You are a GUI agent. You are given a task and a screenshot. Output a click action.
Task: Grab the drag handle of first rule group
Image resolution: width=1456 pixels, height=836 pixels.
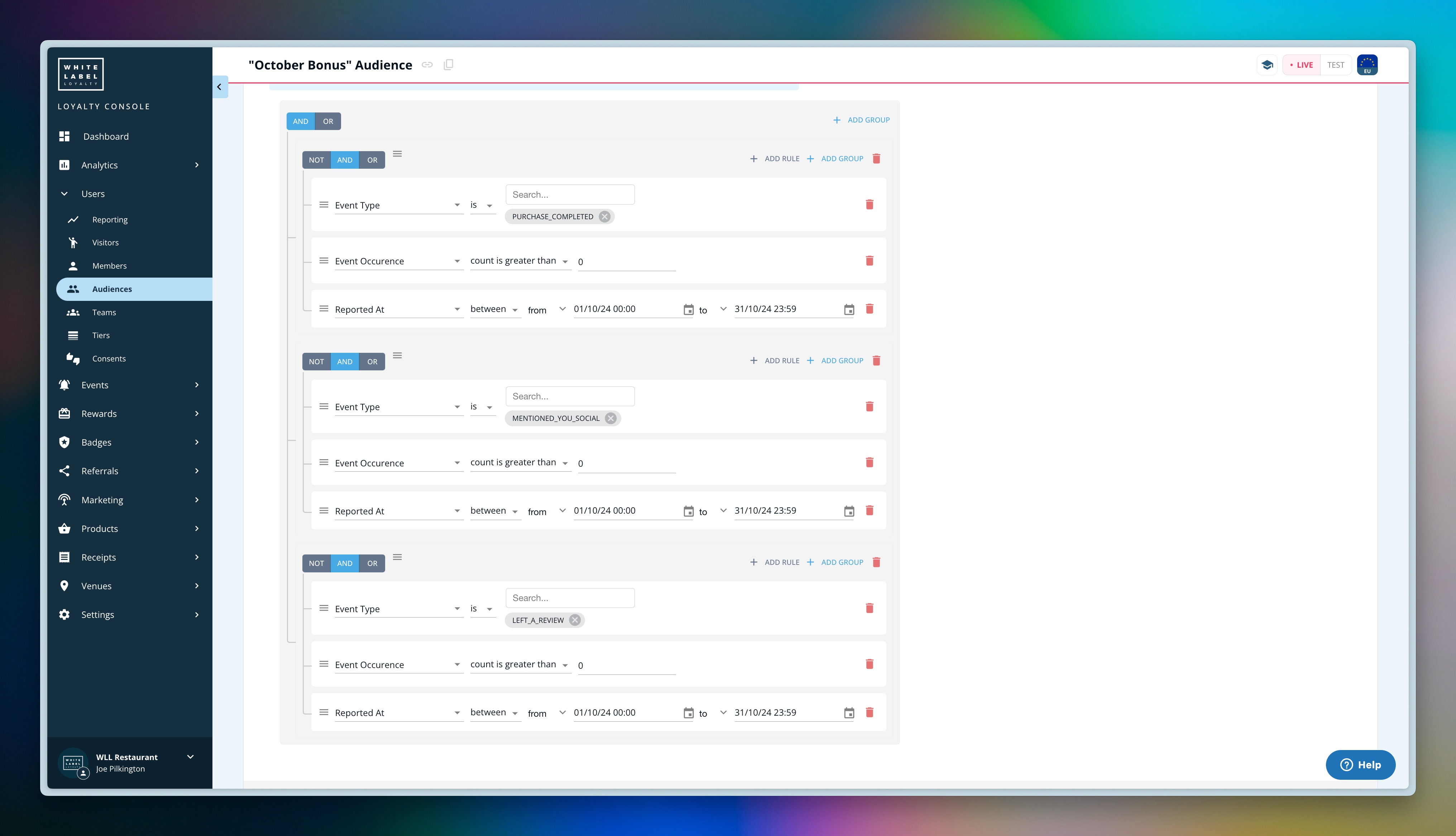tap(397, 154)
